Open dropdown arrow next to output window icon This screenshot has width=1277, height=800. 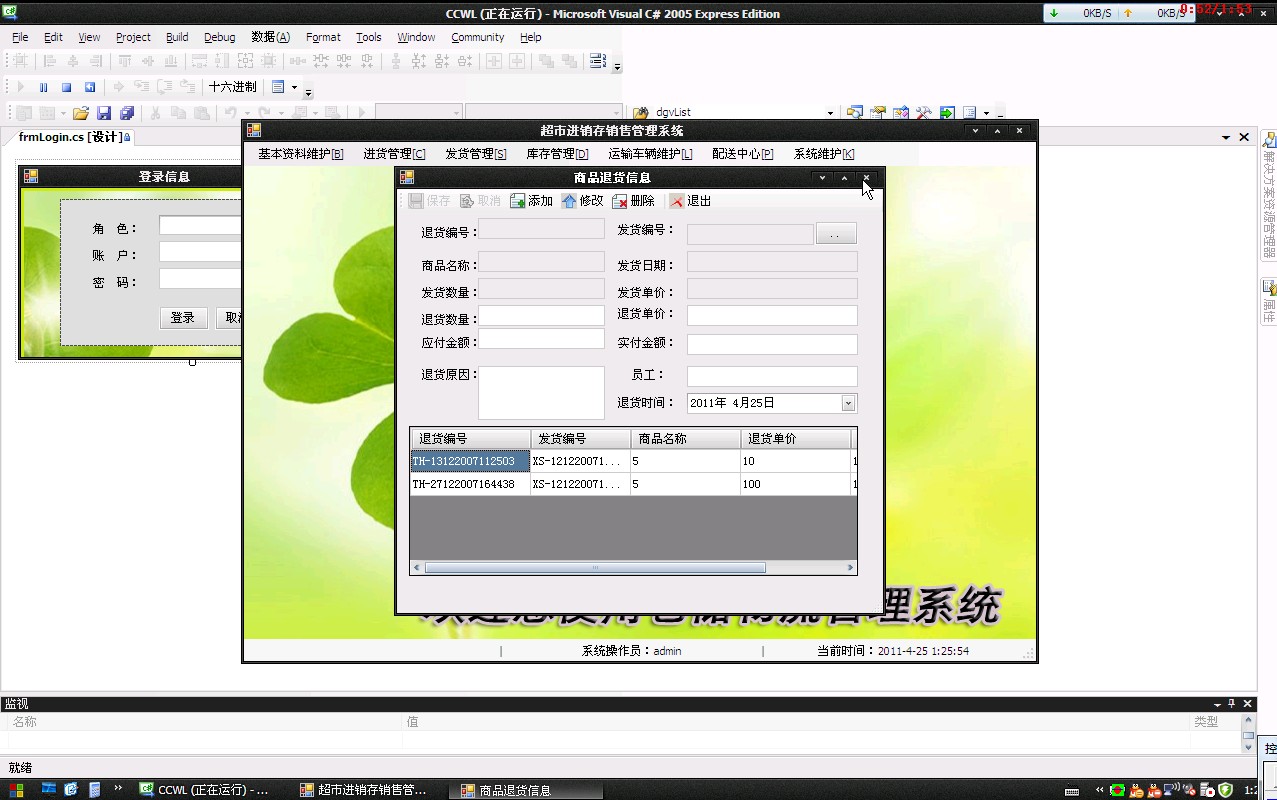[986, 113]
